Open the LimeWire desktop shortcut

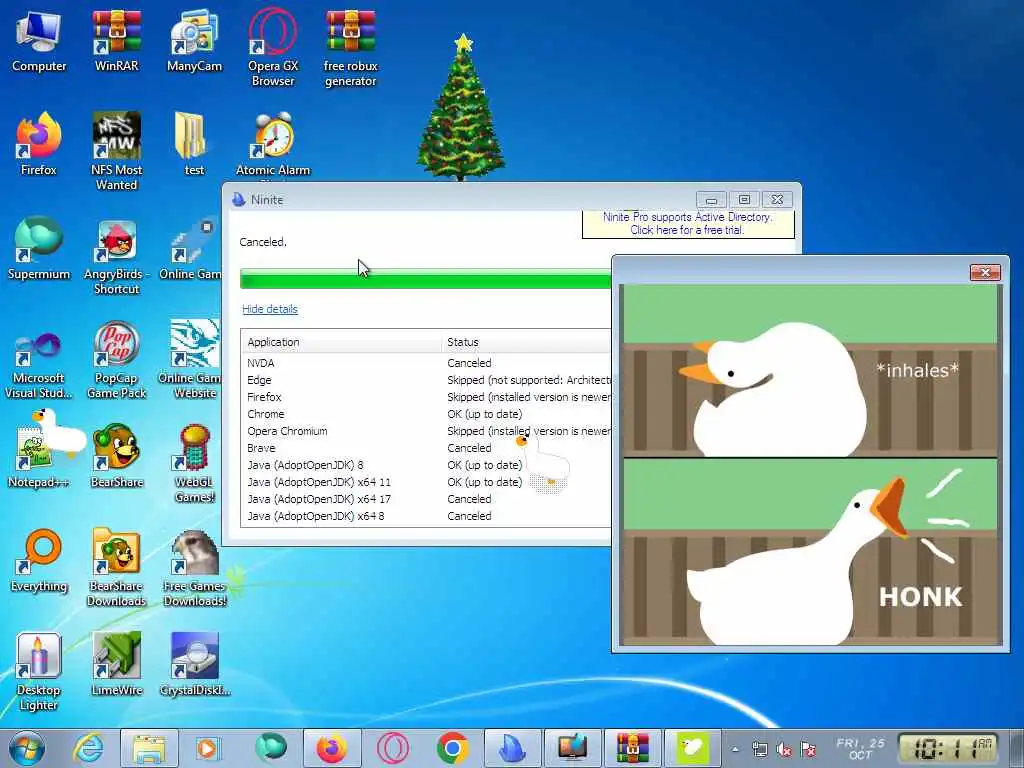pyautogui.click(x=116, y=664)
